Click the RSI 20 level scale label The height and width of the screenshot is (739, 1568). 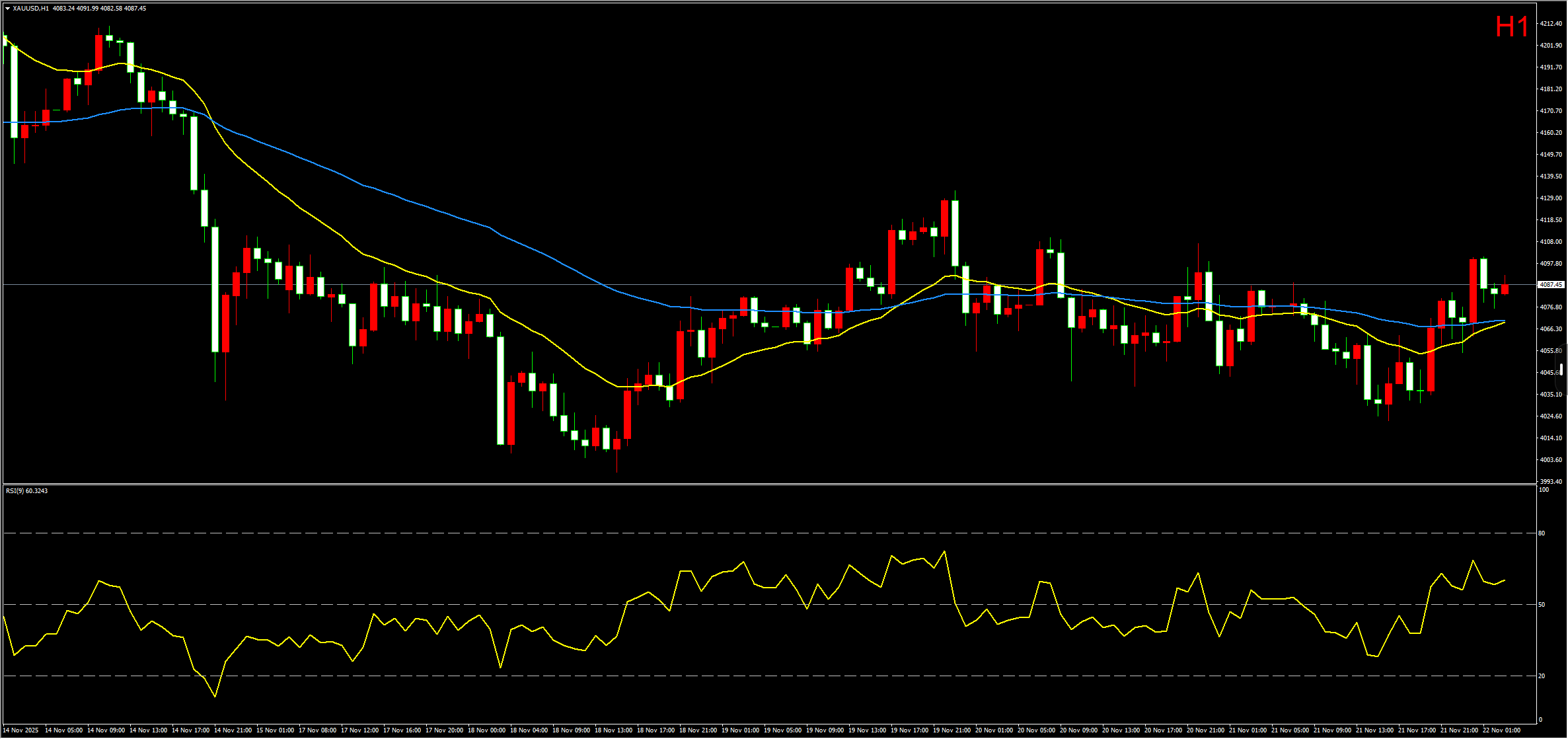(1542, 676)
